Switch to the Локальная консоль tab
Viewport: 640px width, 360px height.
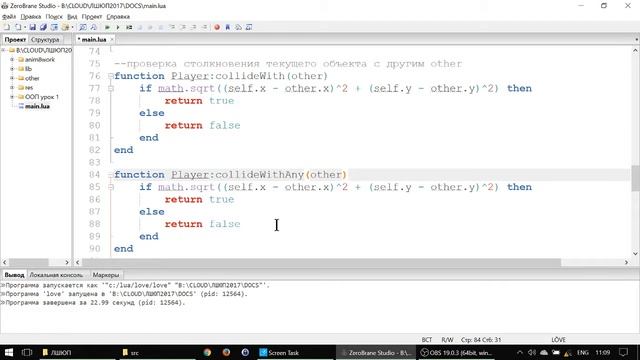(56, 275)
